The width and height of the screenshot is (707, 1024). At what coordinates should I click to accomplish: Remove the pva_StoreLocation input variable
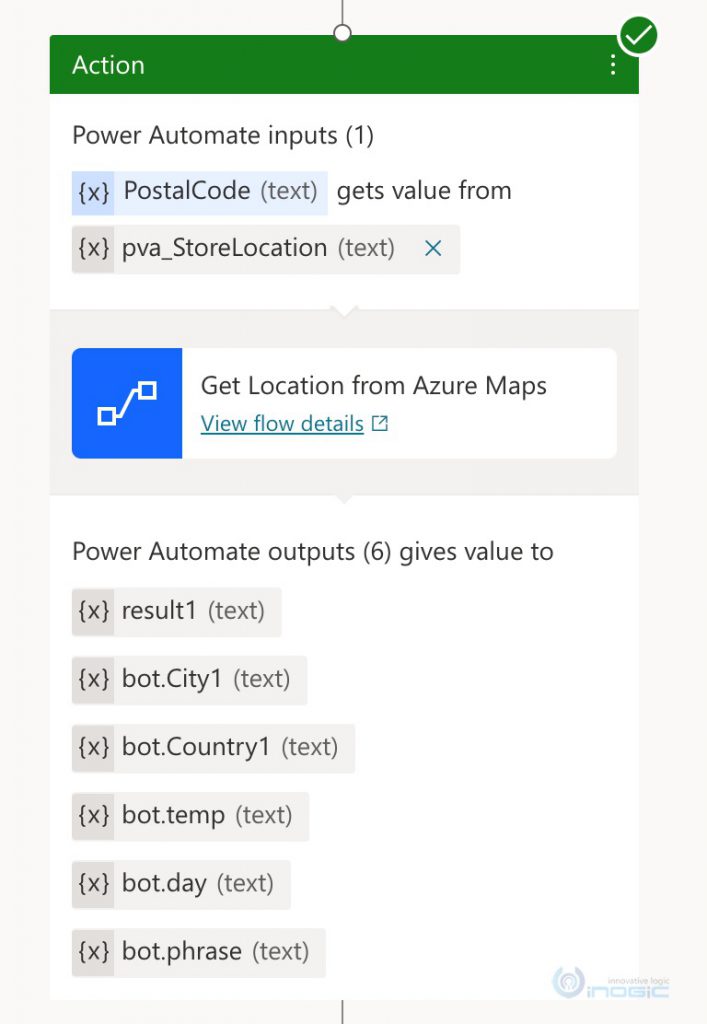(x=432, y=249)
